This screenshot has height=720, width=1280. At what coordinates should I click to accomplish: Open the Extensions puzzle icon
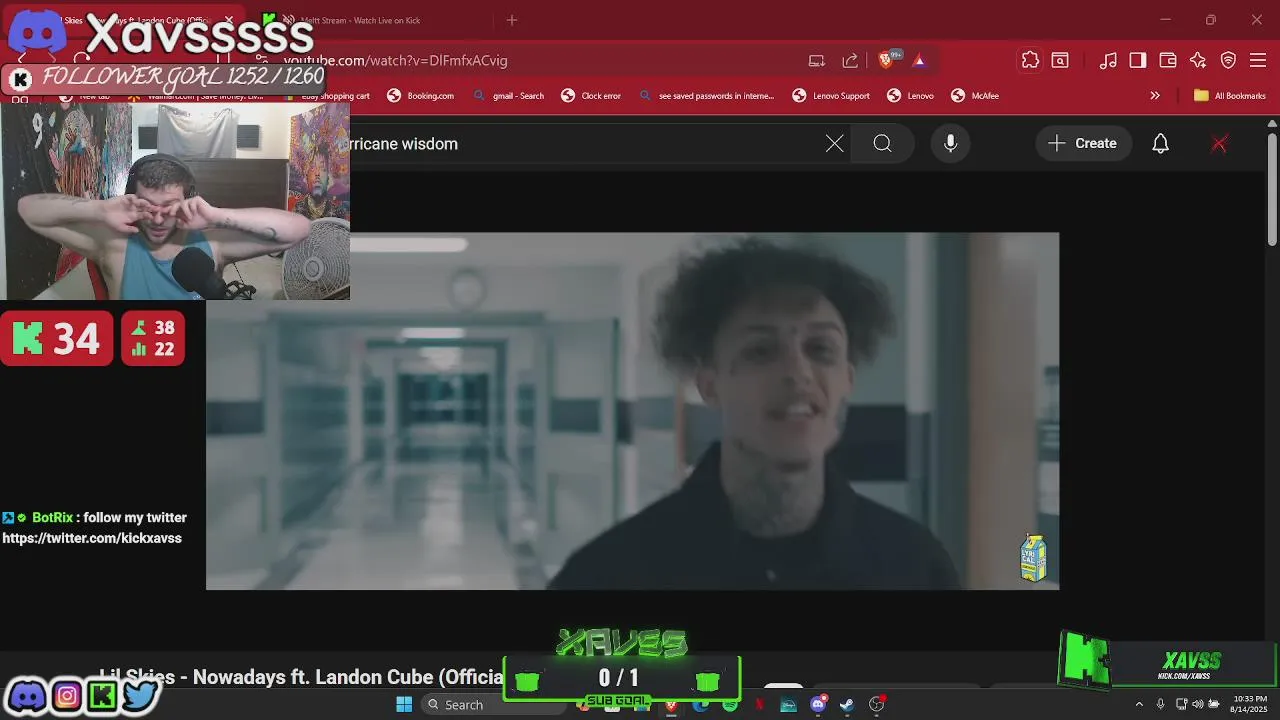(x=1030, y=60)
